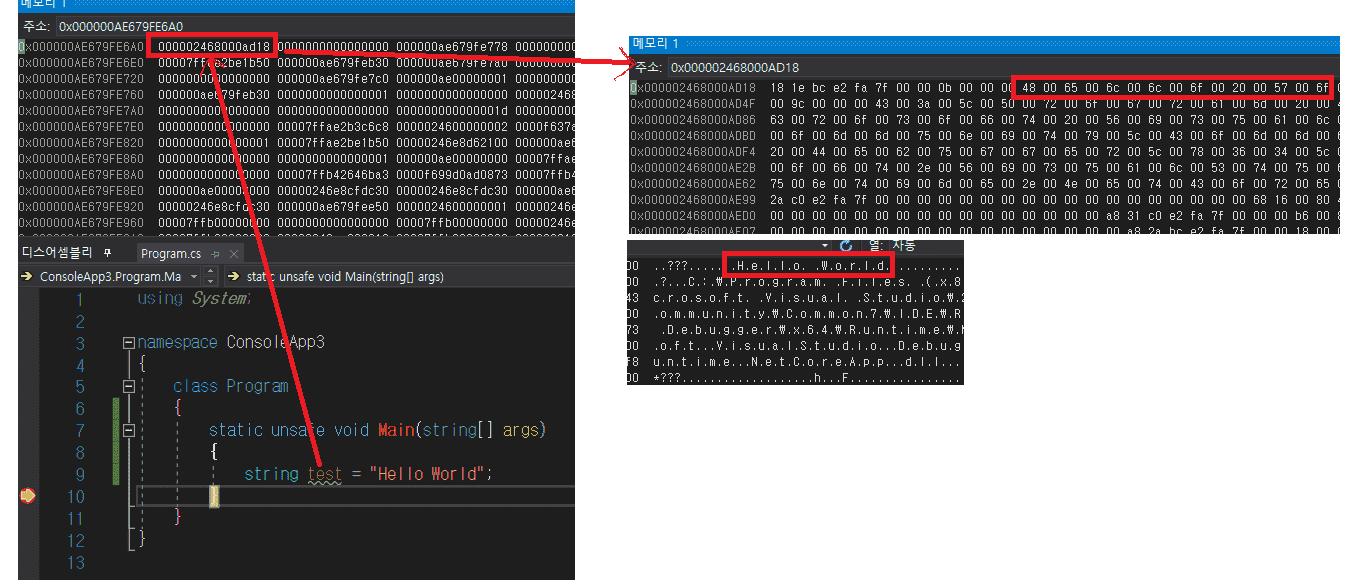Image resolution: width=1366 pixels, height=584 pixels.
Task: Click System on line 1
Action: (x=219, y=298)
